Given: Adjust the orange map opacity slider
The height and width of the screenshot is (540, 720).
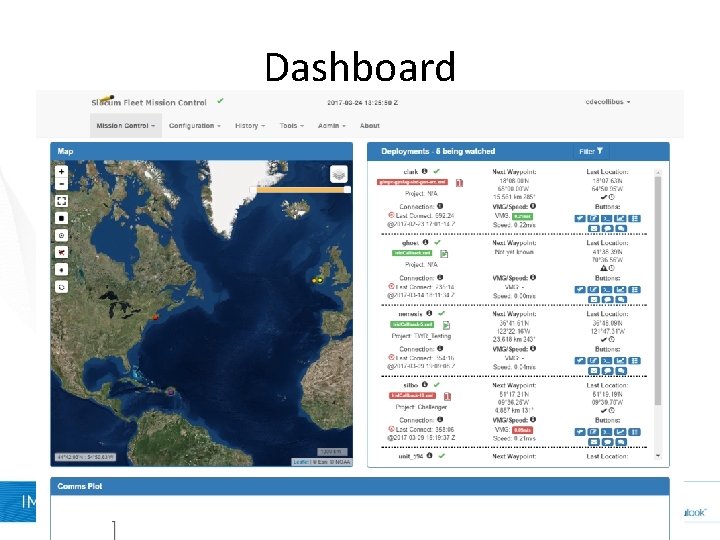Looking at the screenshot, I should click(x=301, y=189).
